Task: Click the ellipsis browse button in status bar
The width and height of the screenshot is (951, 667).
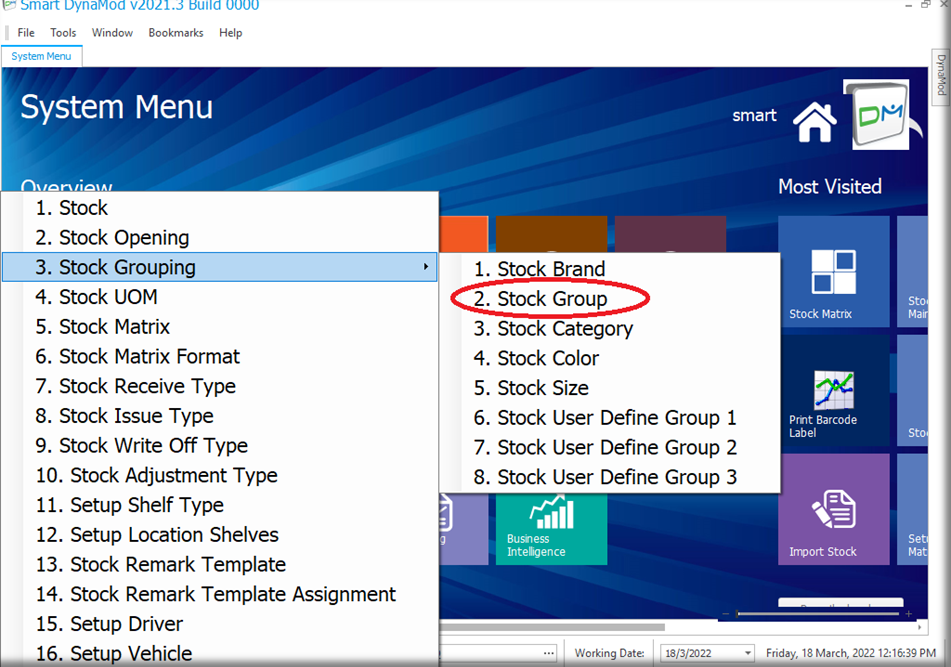Action: 549,653
